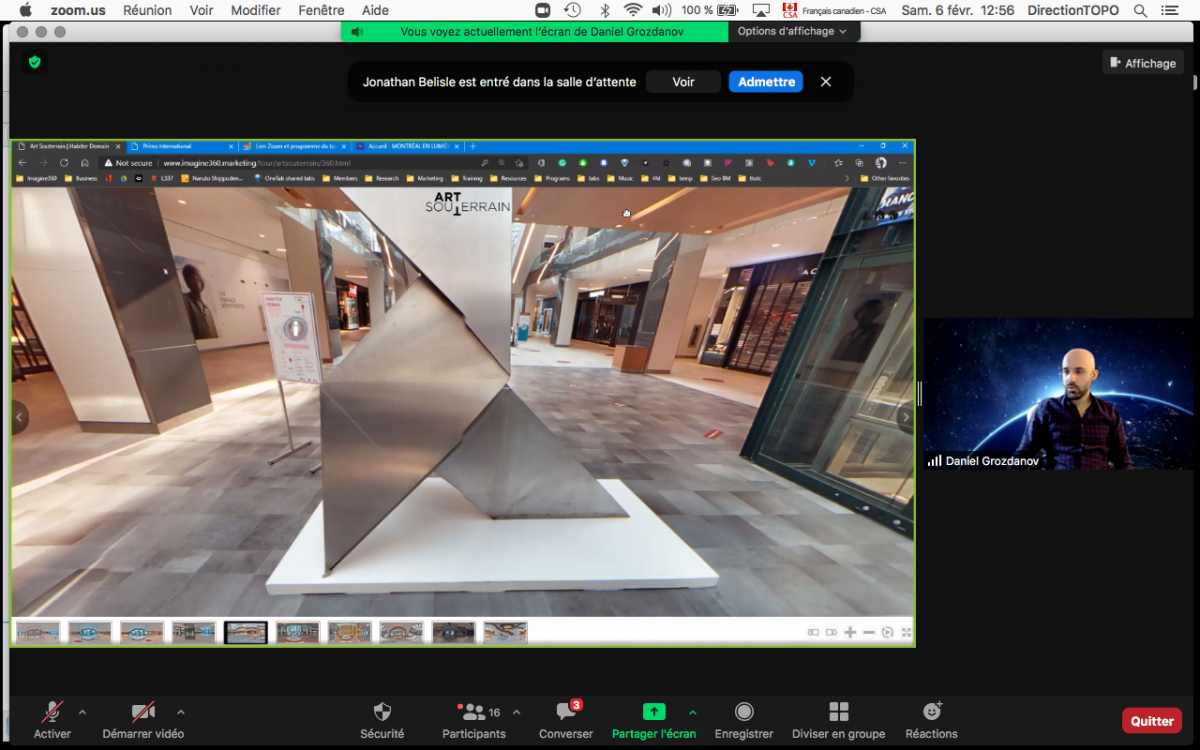
Task: Click the Partager l'écran share icon
Action: pos(653,712)
